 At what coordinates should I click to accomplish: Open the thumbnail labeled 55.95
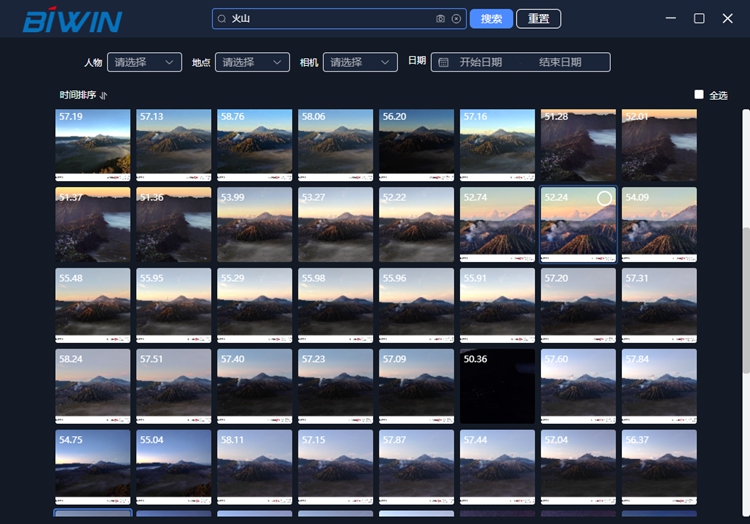174,305
